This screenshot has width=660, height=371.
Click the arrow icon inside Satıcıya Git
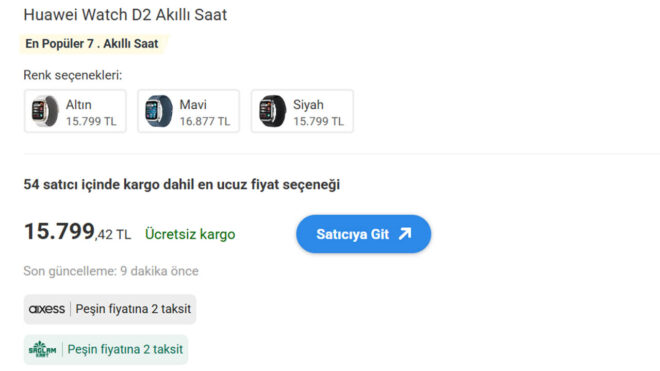coord(405,234)
